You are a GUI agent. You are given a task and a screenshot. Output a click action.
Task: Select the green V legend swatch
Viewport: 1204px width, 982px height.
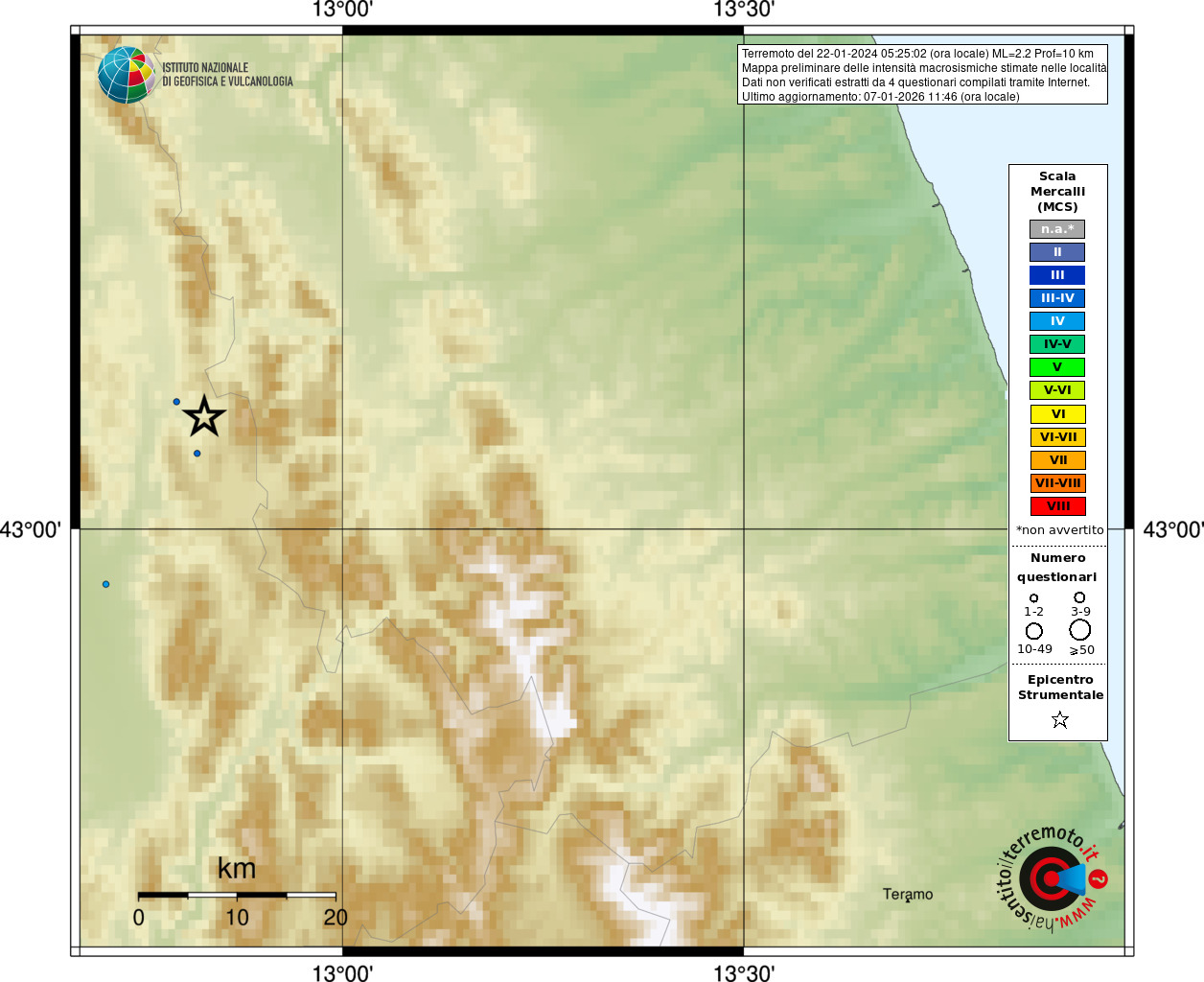tap(1057, 367)
